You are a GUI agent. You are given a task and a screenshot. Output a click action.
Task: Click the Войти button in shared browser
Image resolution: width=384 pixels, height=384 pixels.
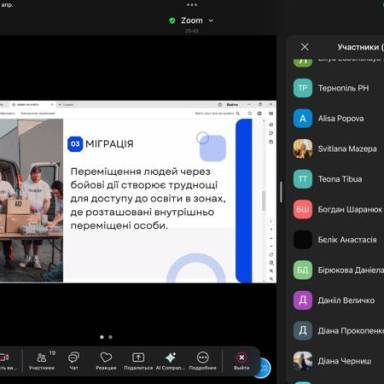click(x=232, y=105)
